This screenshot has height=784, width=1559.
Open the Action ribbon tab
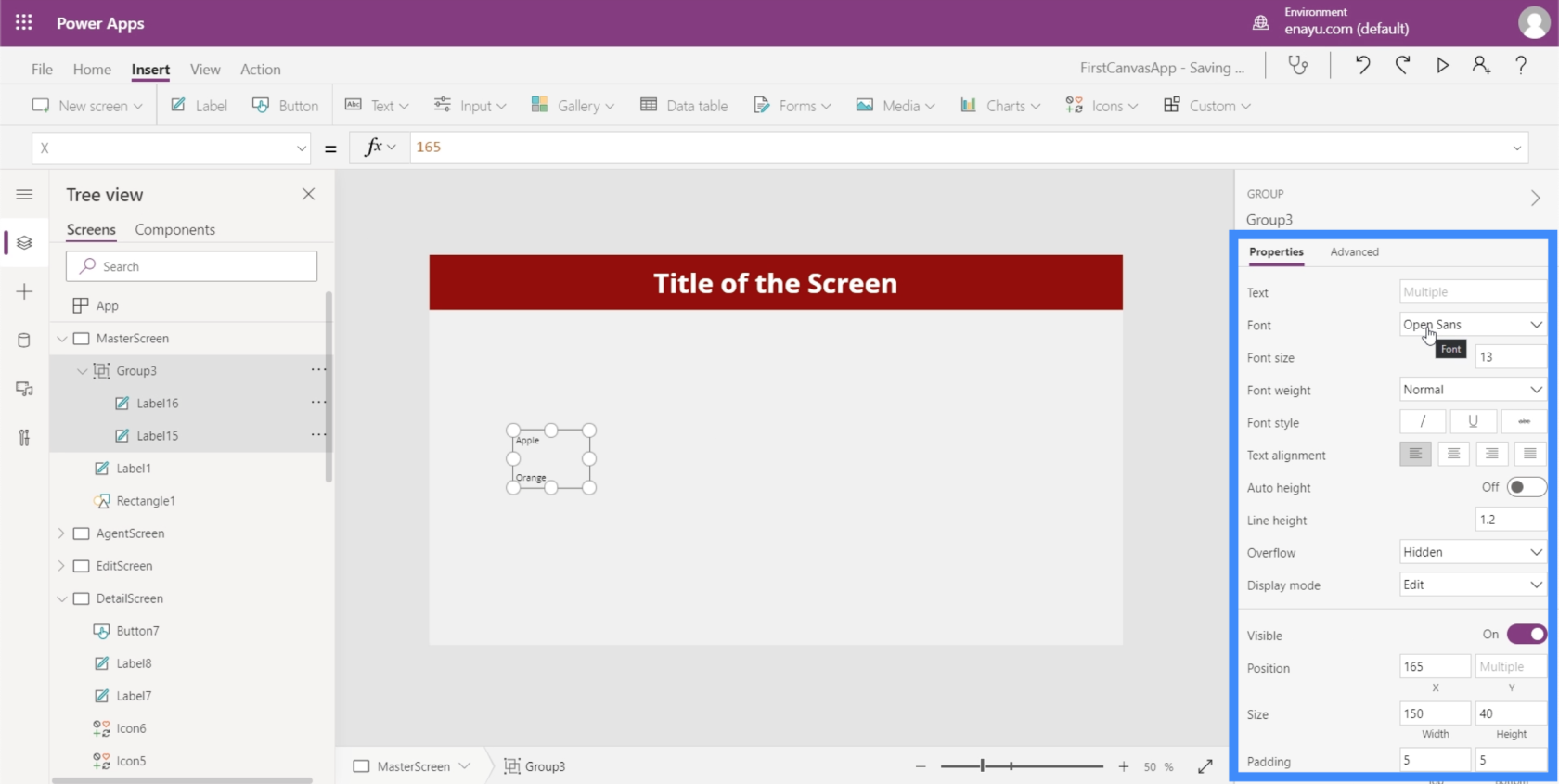261,69
